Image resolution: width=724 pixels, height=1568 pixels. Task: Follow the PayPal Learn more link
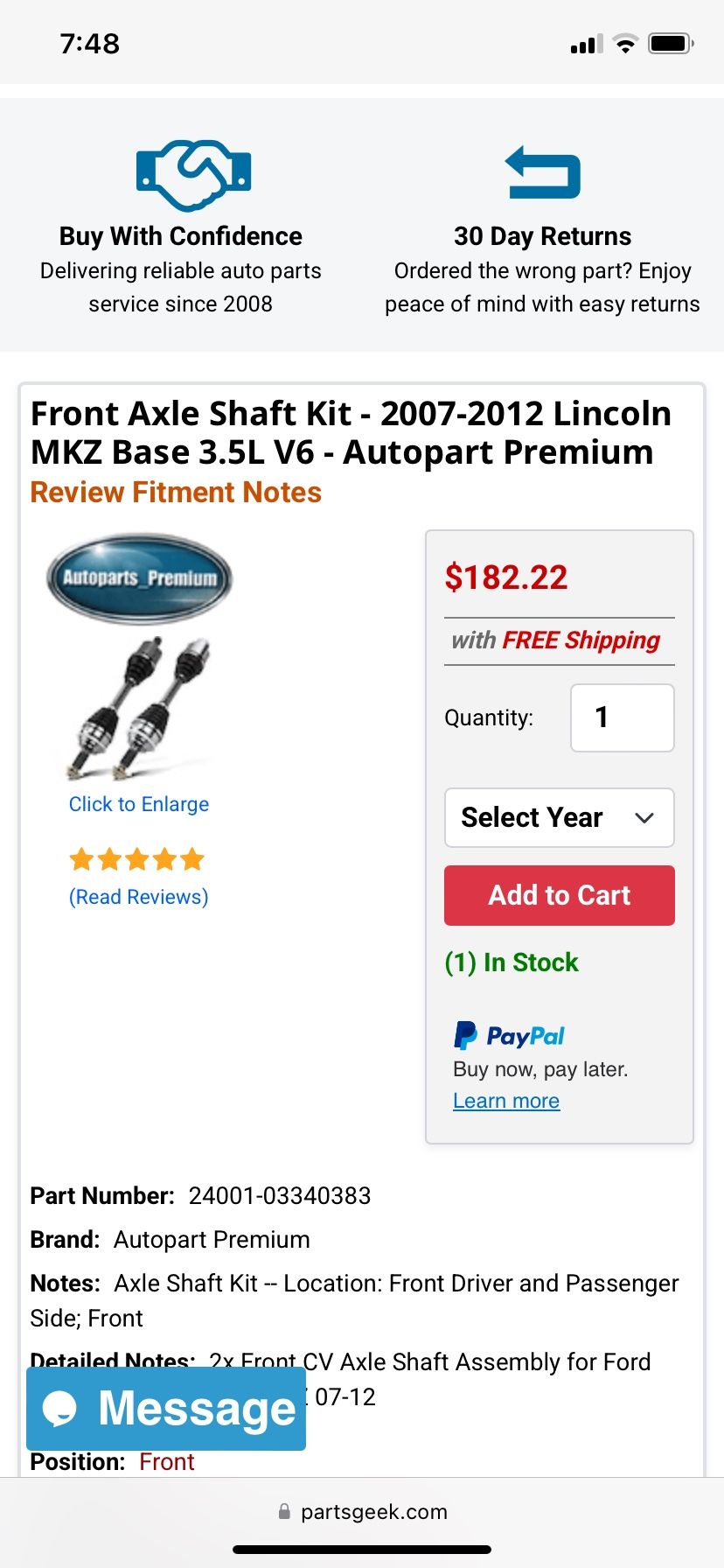click(x=506, y=1101)
